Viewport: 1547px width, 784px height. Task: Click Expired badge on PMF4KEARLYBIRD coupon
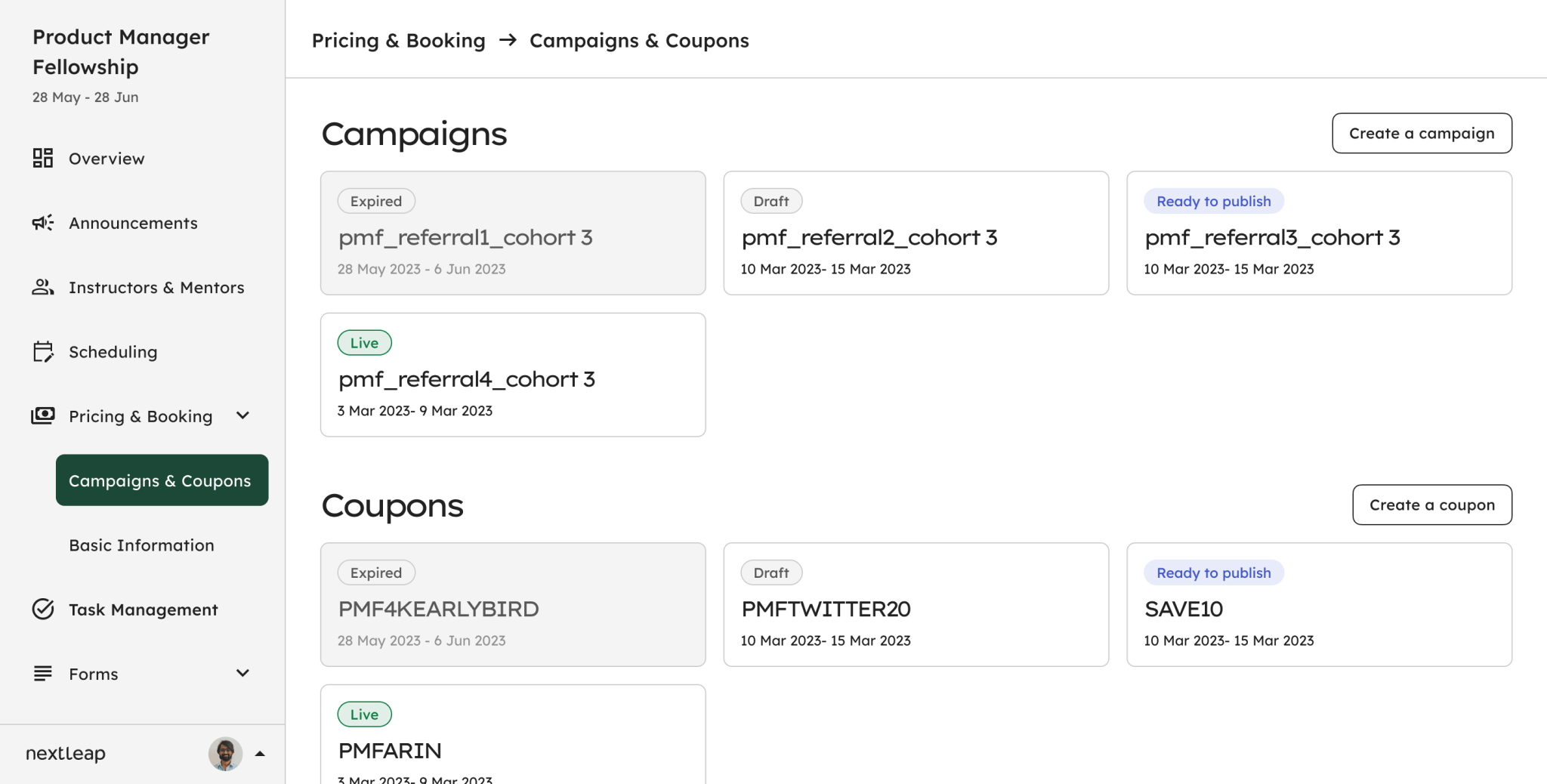[376, 573]
